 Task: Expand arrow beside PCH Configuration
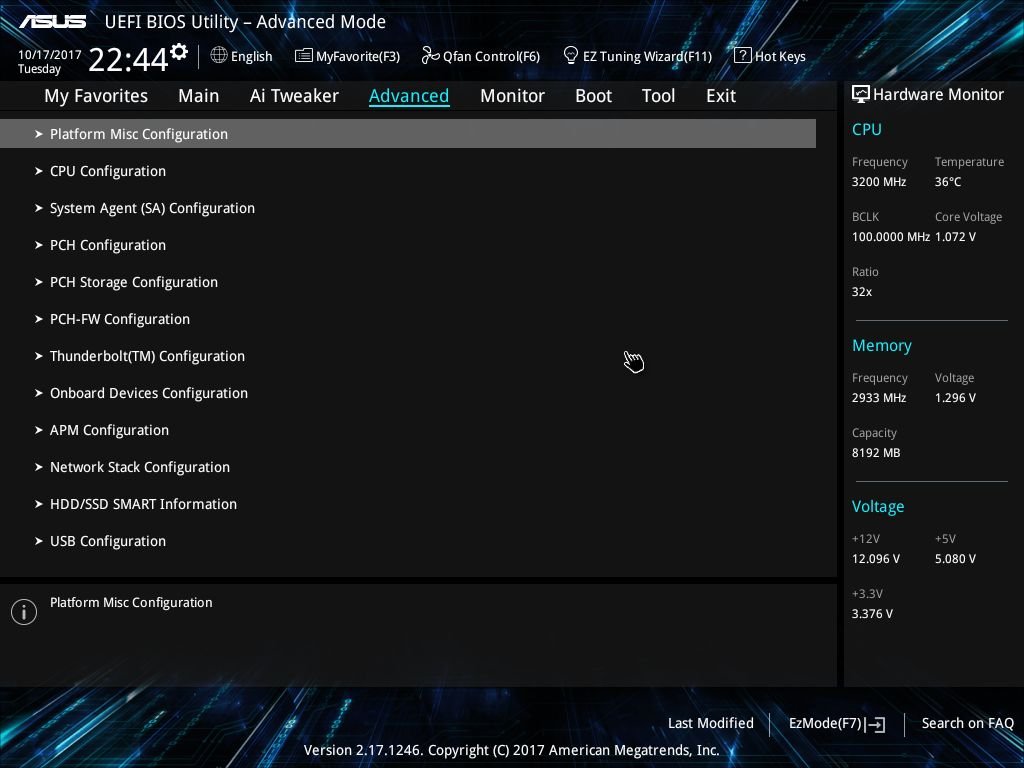[x=39, y=245]
